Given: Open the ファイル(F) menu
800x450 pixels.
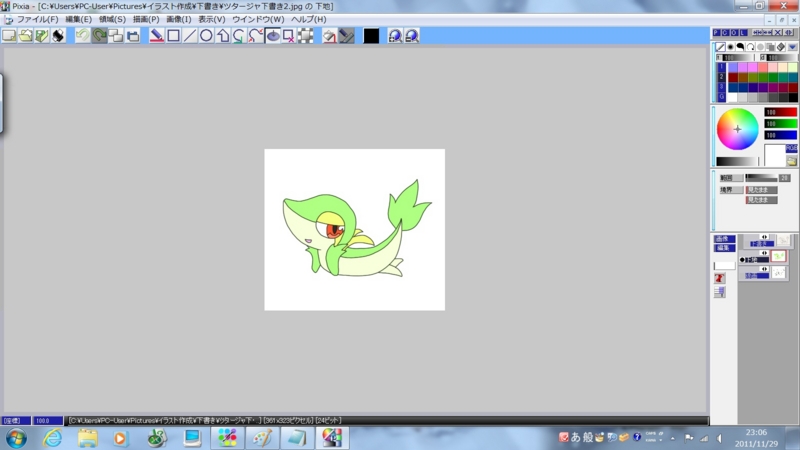Looking at the screenshot, I should [38, 19].
